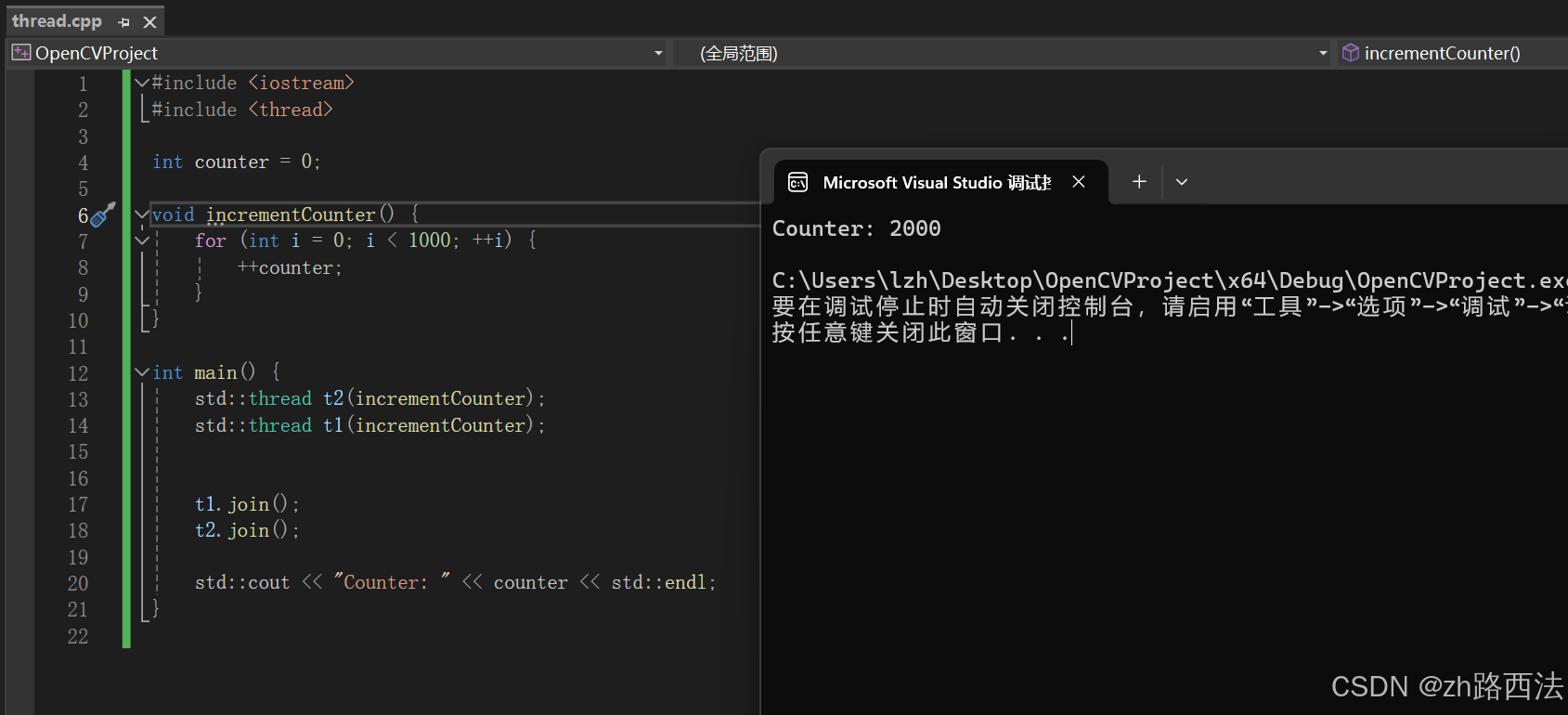Select the thread.cpp editor tab
1568x715 pixels.
[57, 20]
